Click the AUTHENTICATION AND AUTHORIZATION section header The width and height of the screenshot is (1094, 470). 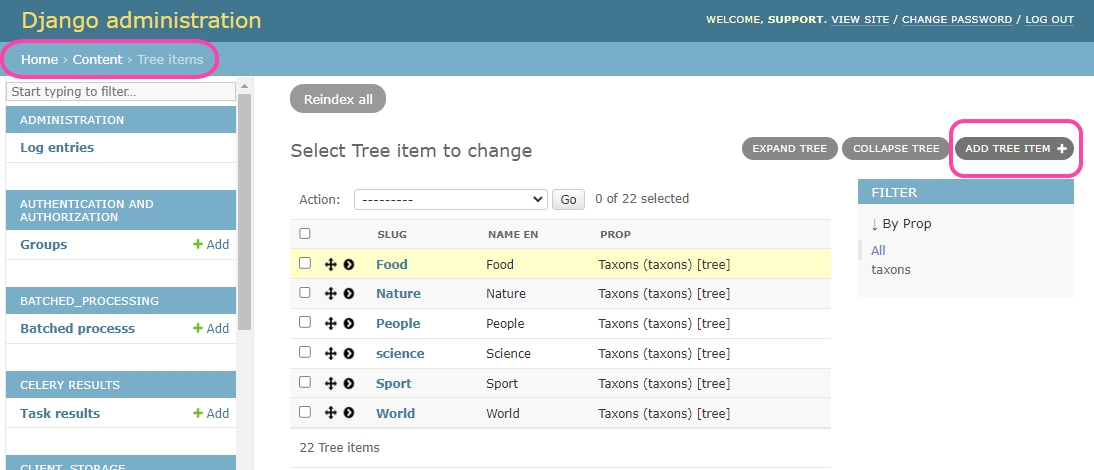click(x=121, y=211)
